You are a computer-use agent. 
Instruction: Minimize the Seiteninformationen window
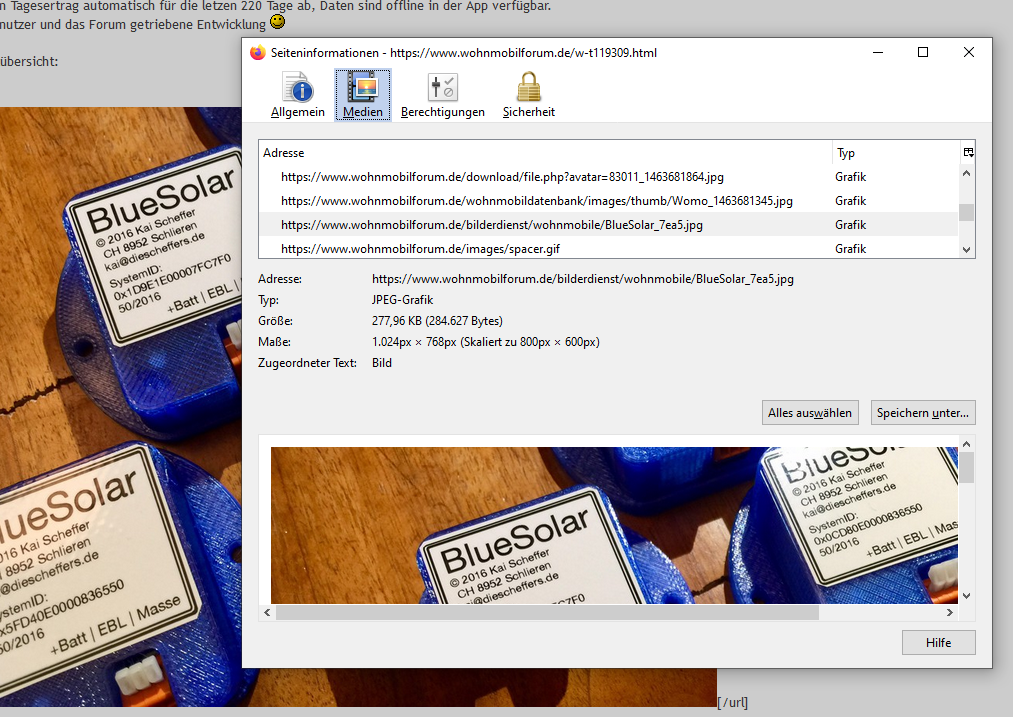pyautogui.click(x=877, y=52)
